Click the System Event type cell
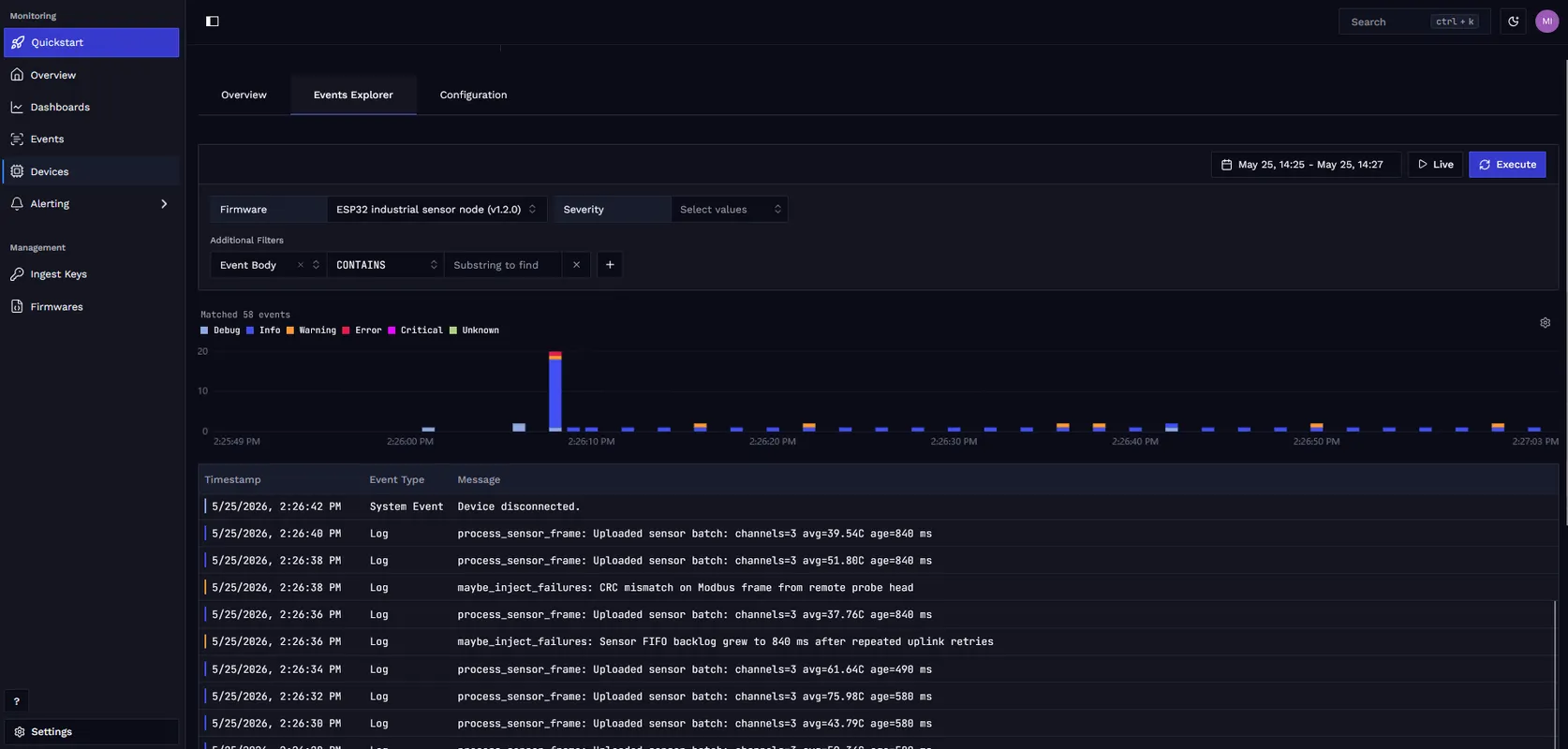1568x749 pixels. [407, 507]
